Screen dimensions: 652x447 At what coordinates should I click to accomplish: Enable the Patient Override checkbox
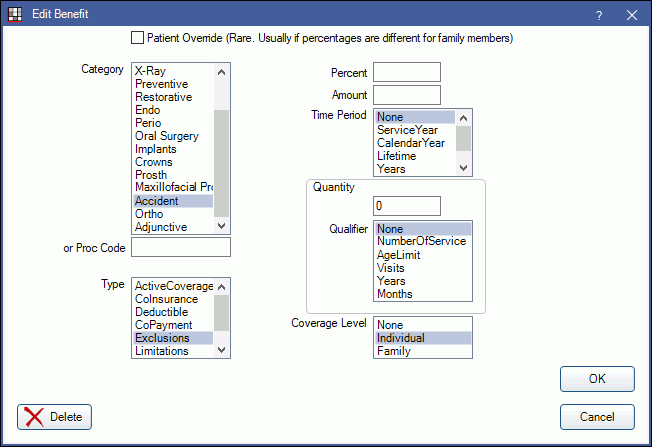click(137, 38)
